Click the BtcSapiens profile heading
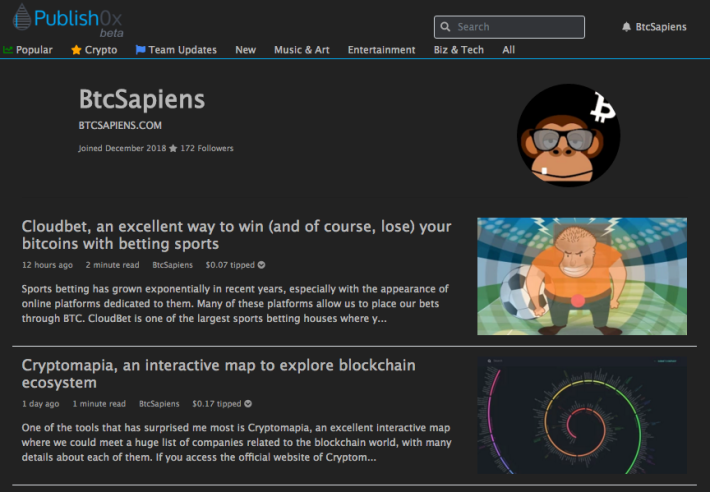Image resolution: width=710 pixels, height=492 pixels. [x=142, y=99]
